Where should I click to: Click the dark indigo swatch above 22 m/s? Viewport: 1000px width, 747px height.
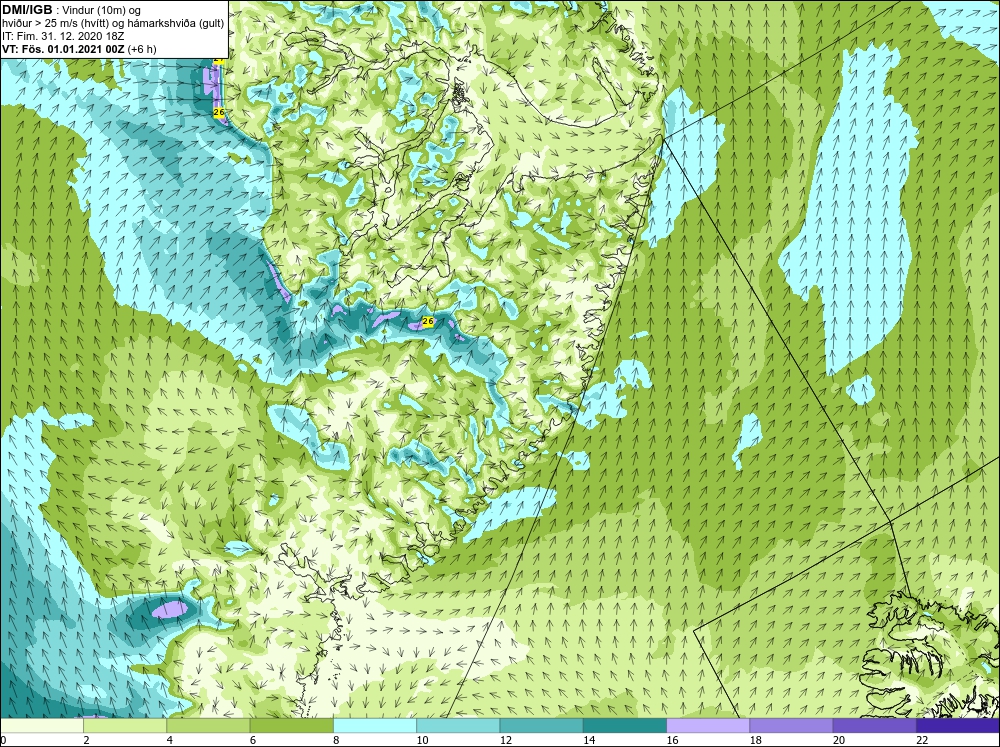958,725
